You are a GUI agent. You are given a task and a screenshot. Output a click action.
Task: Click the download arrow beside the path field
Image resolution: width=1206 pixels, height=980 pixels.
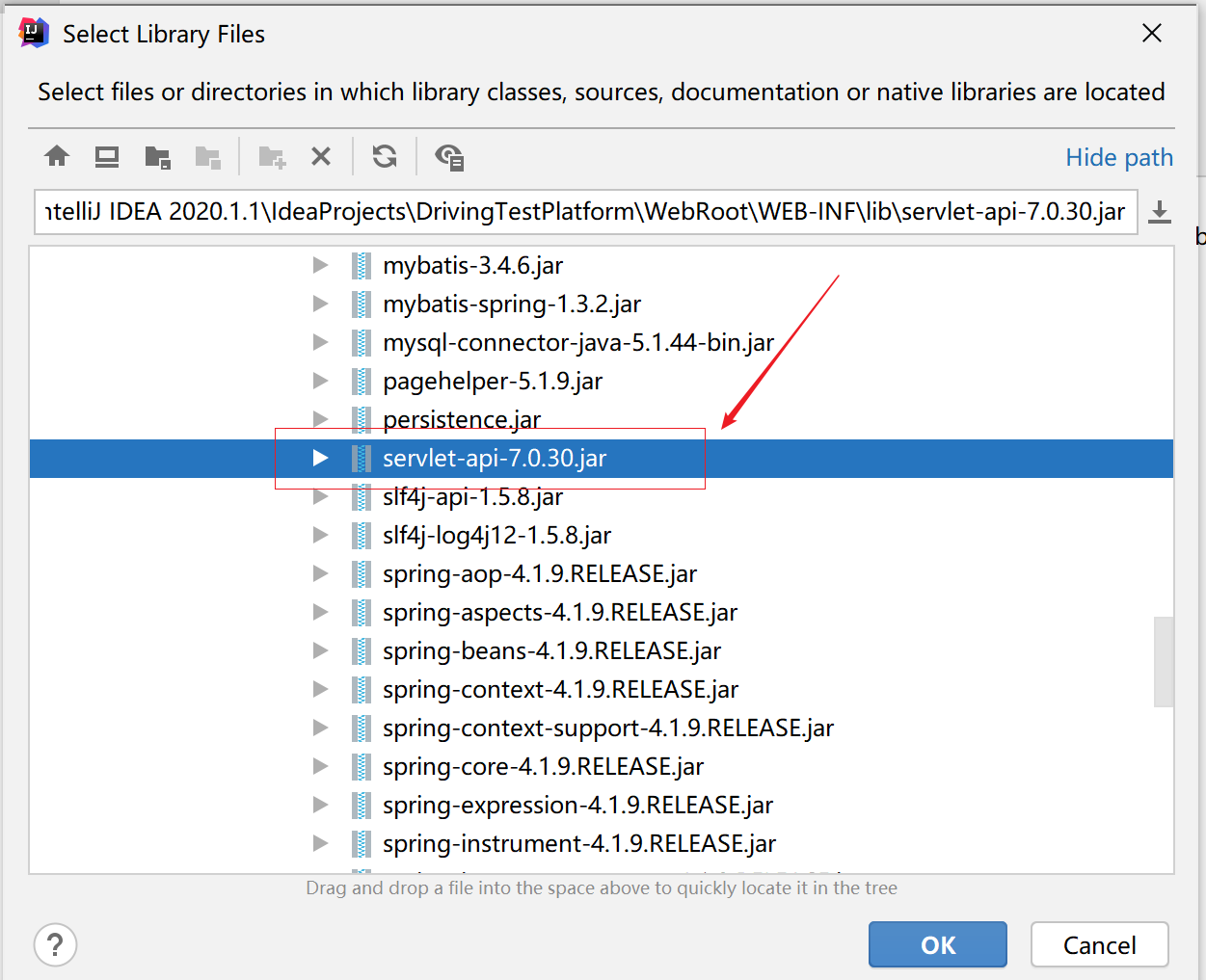pos(1160,210)
